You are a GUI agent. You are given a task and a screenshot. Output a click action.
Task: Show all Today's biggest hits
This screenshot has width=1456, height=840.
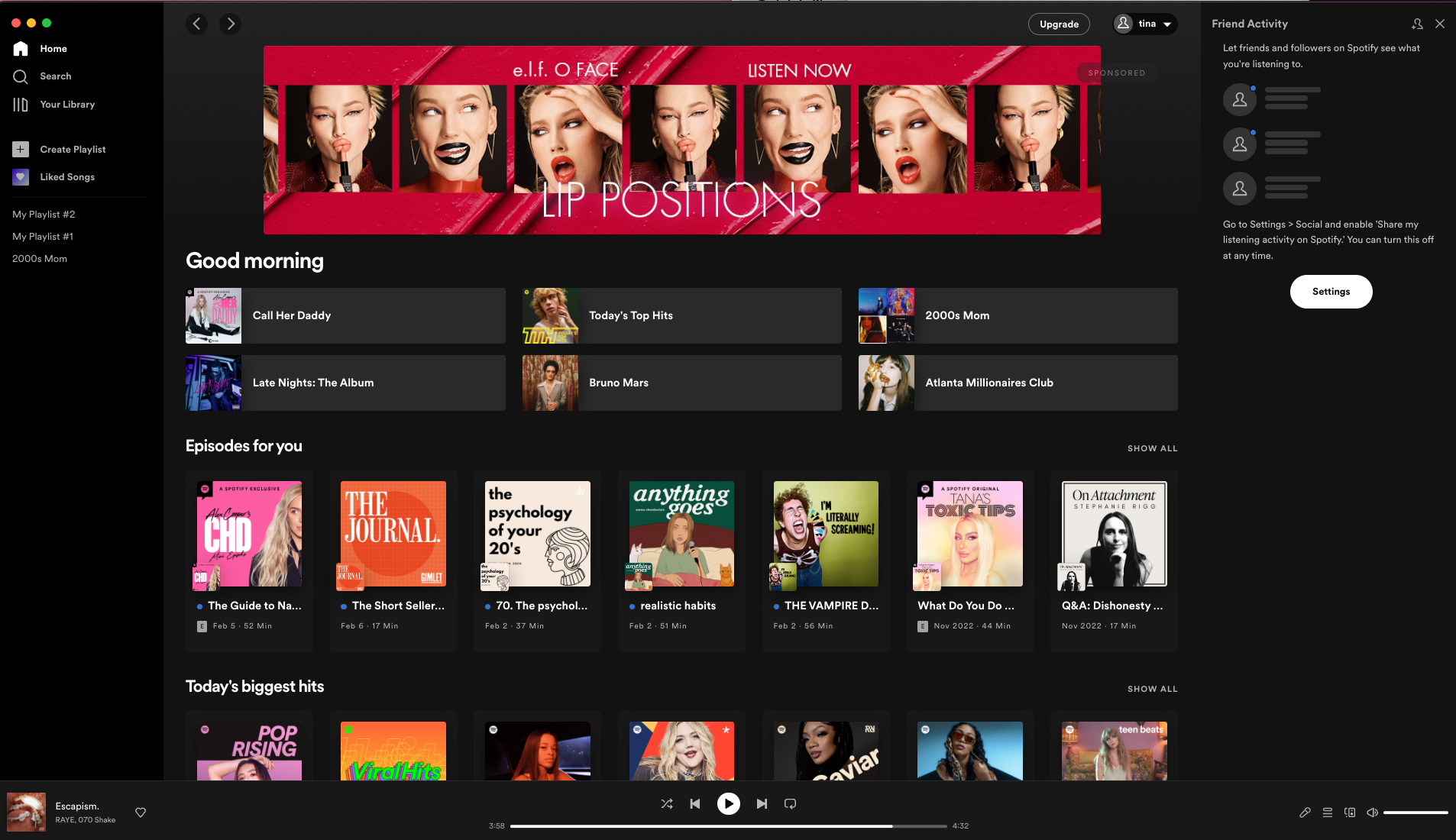(1152, 689)
